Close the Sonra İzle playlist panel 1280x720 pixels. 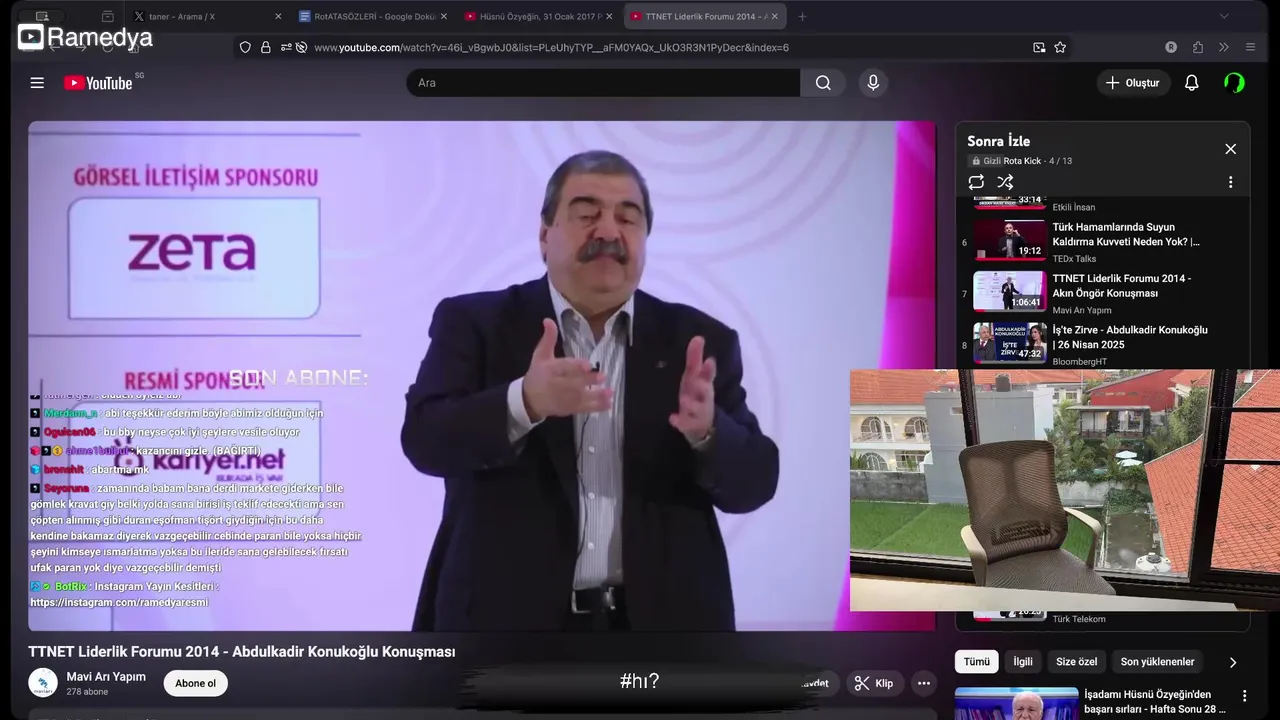pos(1230,149)
